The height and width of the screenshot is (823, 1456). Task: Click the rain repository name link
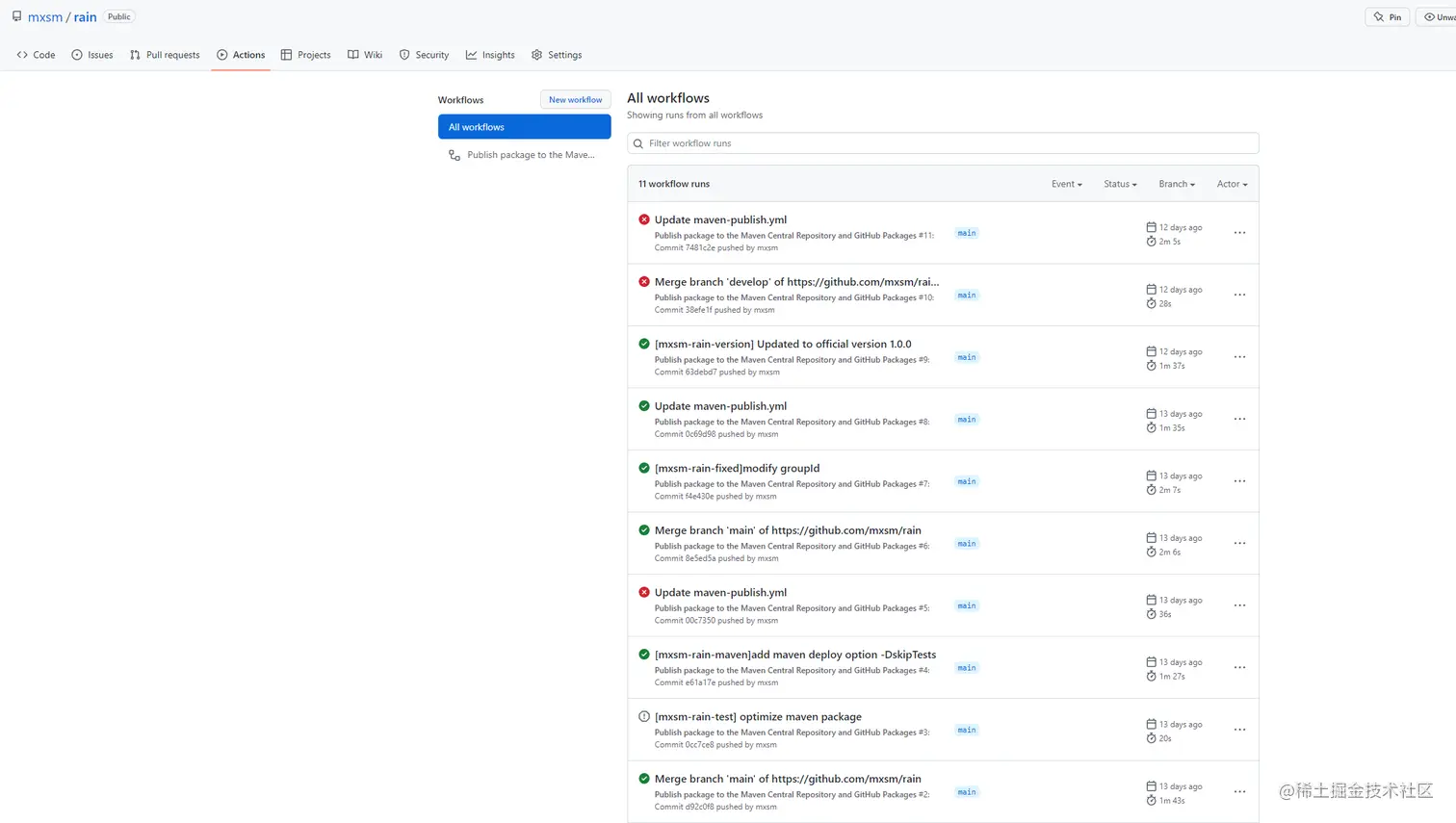tap(85, 17)
